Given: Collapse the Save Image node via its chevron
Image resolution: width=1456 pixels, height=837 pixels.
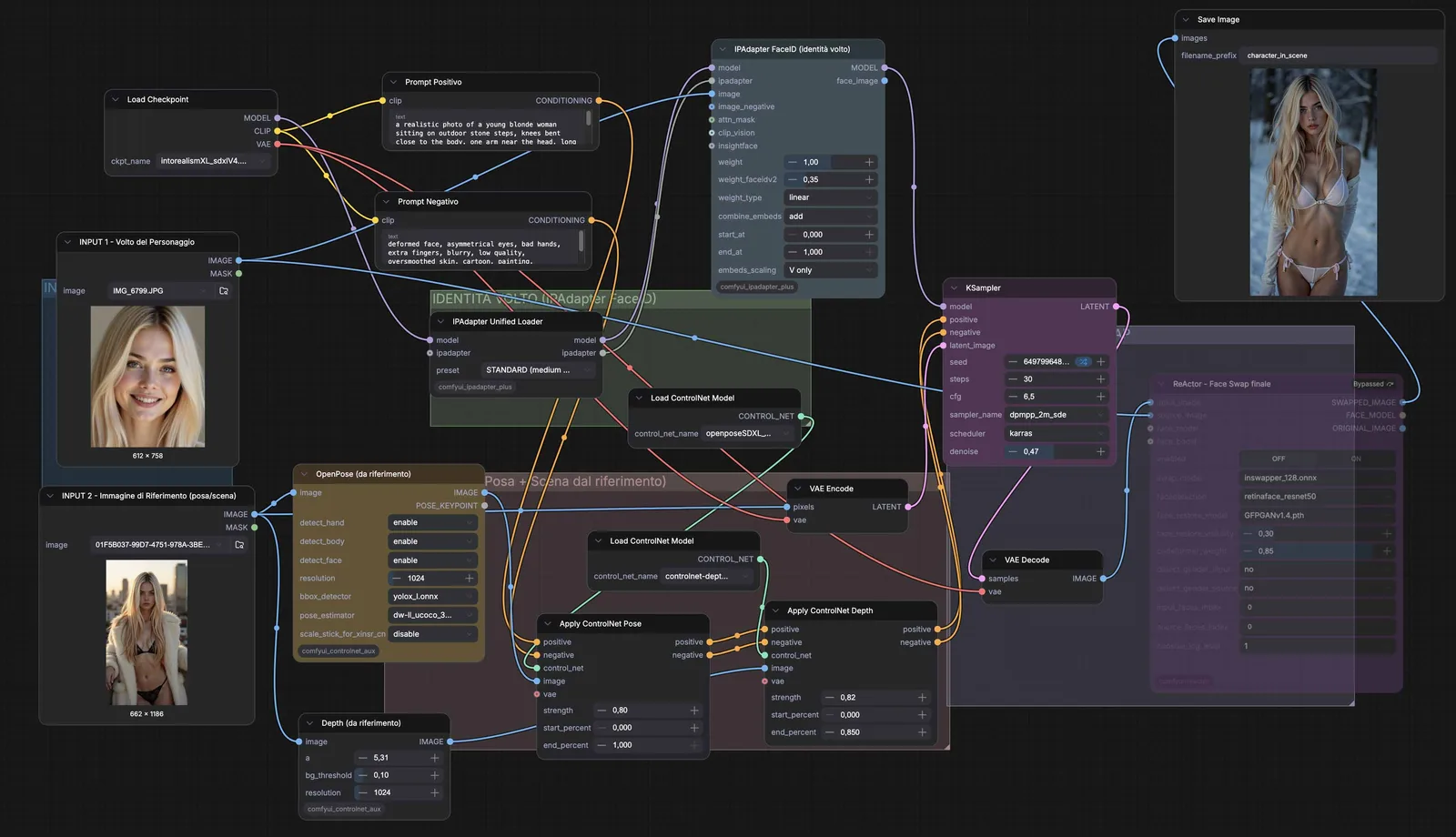Looking at the screenshot, I should [1186, 18].
